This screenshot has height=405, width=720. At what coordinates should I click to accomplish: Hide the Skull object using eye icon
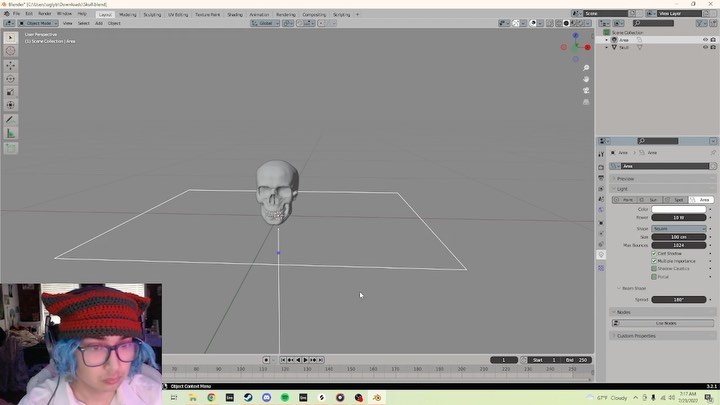pos(704,47)
